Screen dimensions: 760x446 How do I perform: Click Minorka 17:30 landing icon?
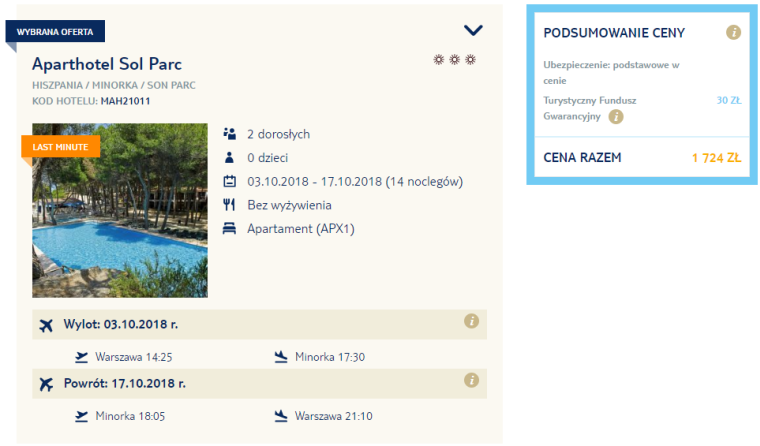pyautogui.click(x=281, y=357)
